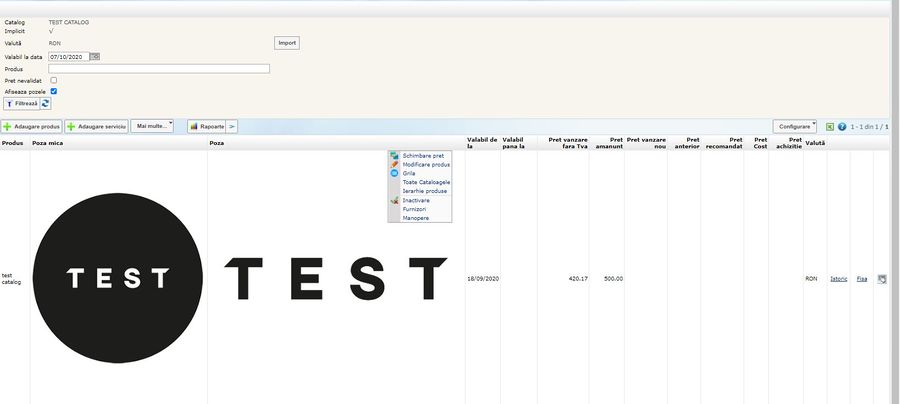Image resolution: width=900 pixels, height=404 pixels.
Task: Expand the Mai multe dropdown
Action: tap(152, 126)
